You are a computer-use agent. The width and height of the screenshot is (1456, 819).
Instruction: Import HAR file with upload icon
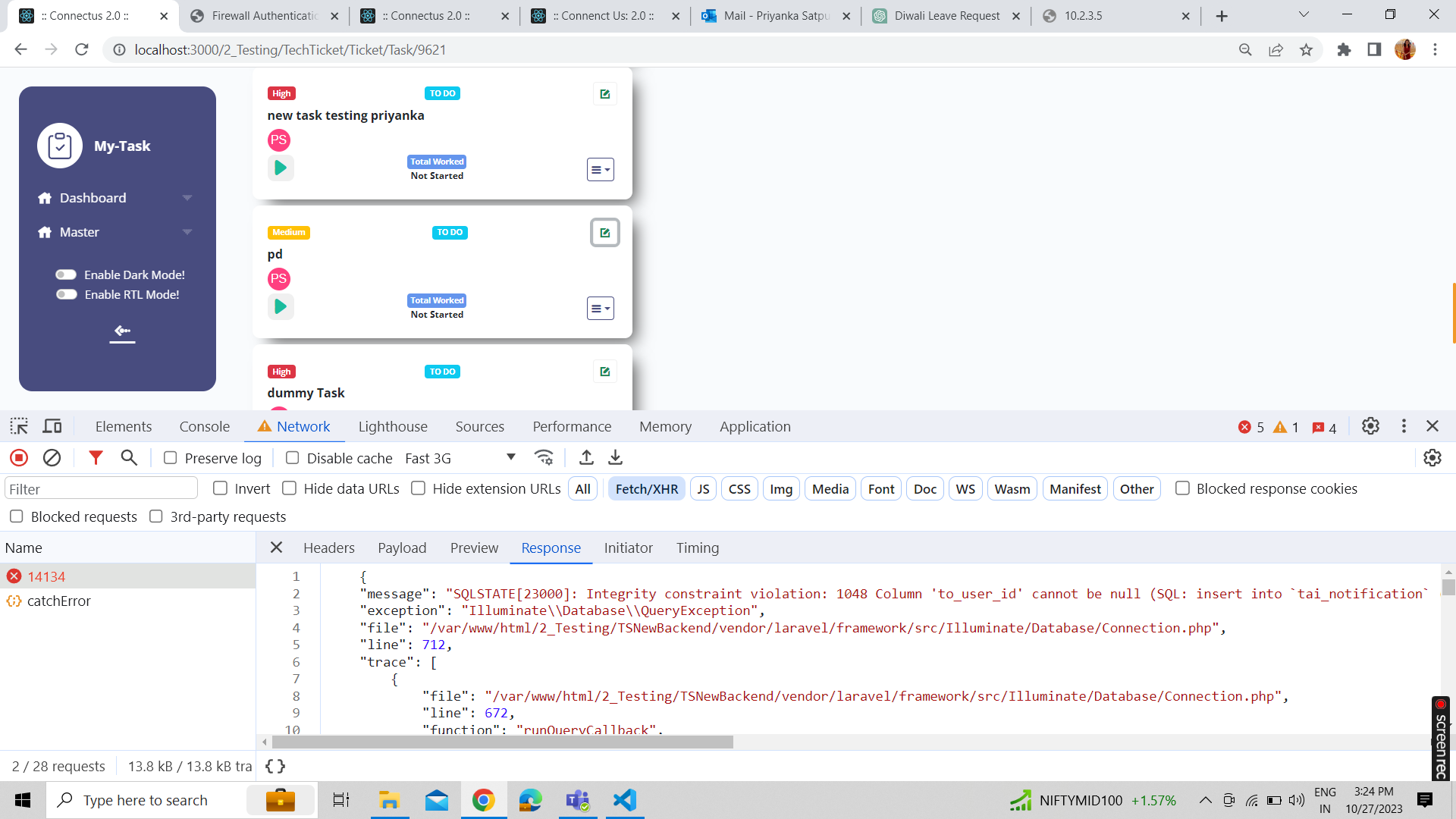point(586,457)
